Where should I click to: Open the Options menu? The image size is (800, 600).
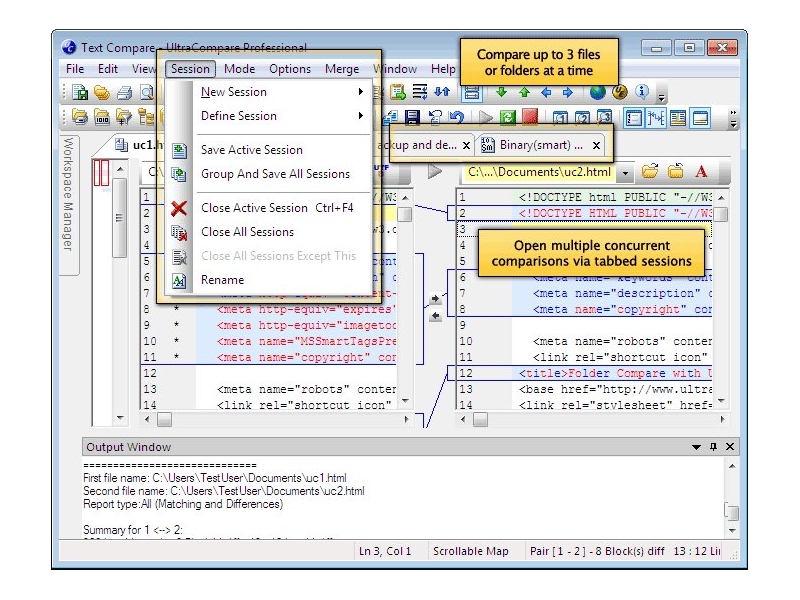(x=290, y=69)
